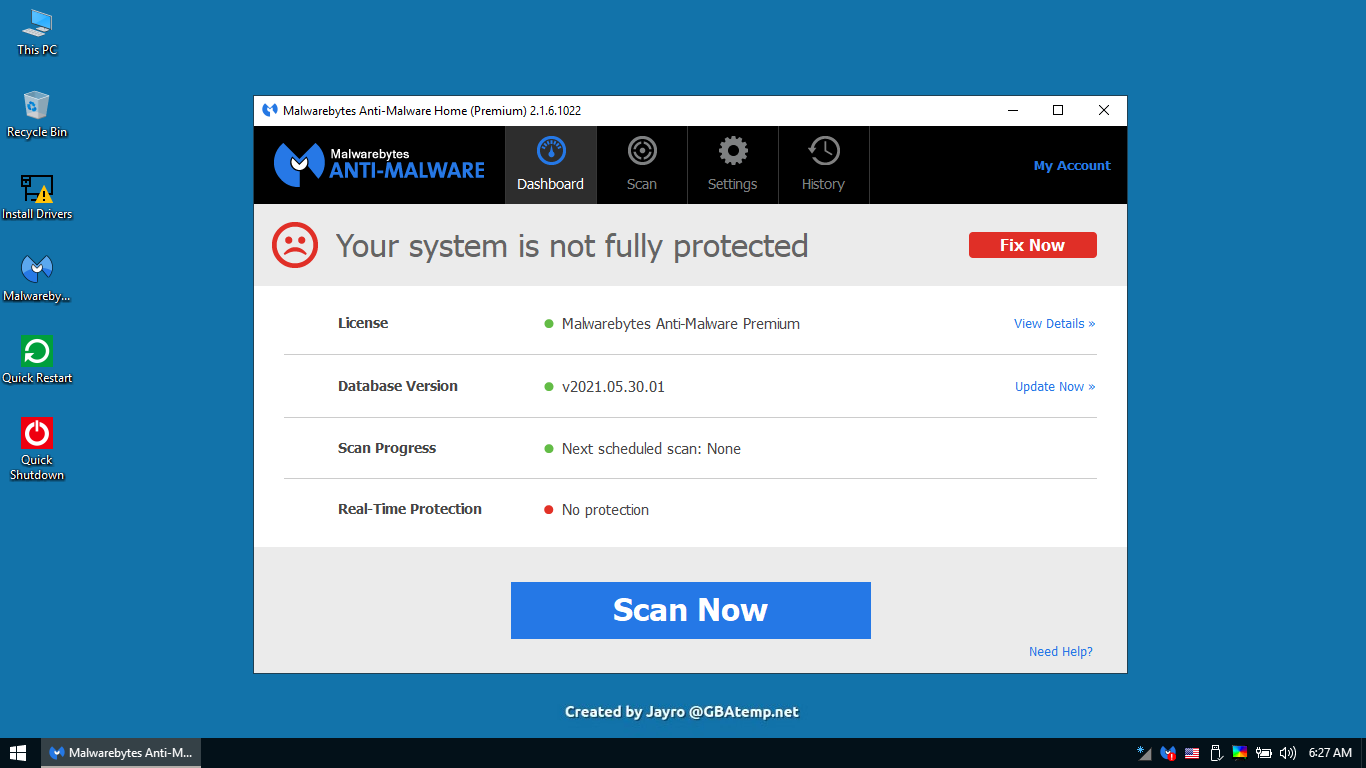Click the Malwarebytes taskbar button
Image resolution: width=1366 pixels, height=768 pixels.
pos(121,753)
